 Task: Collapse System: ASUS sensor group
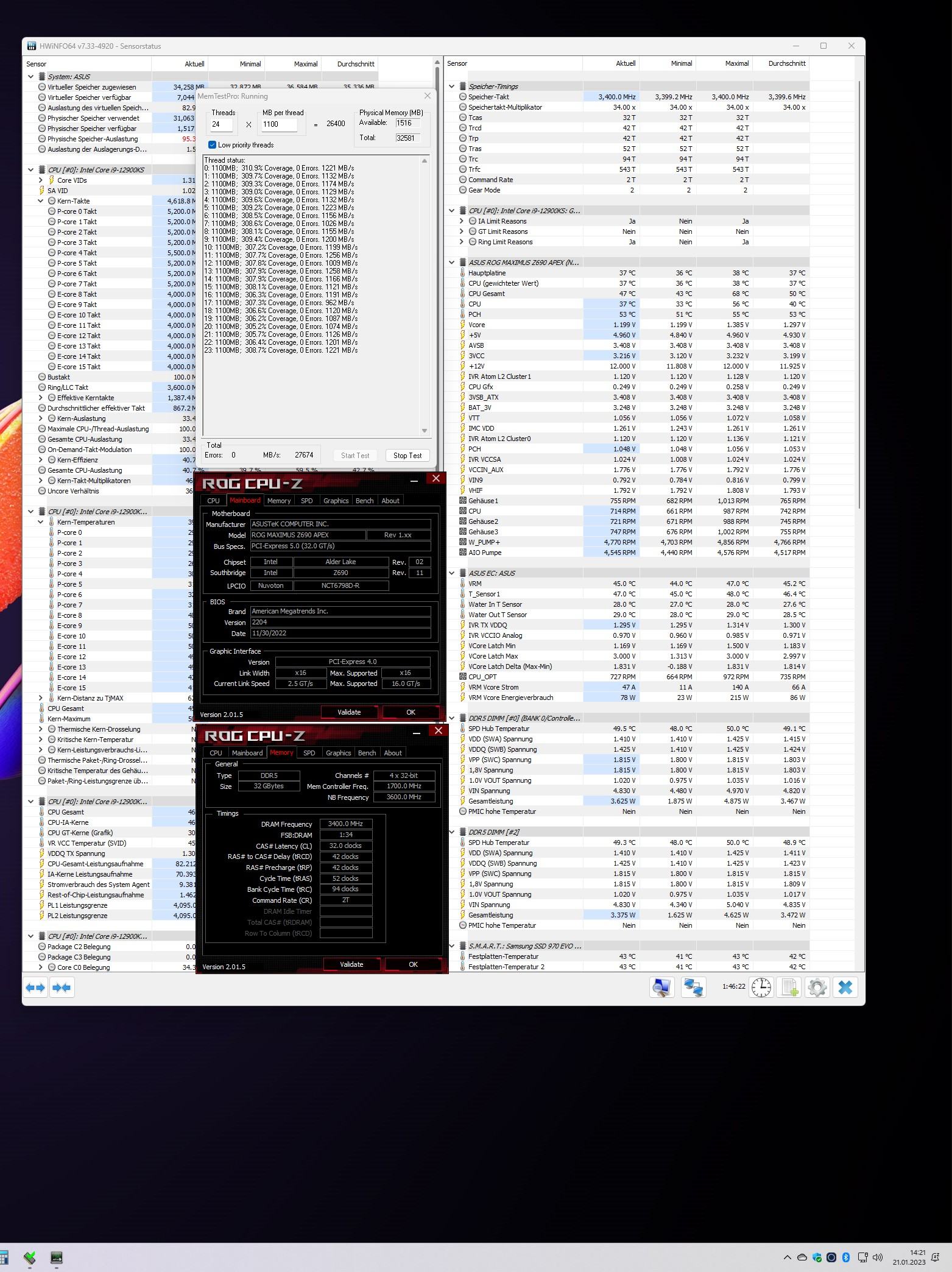30,77
